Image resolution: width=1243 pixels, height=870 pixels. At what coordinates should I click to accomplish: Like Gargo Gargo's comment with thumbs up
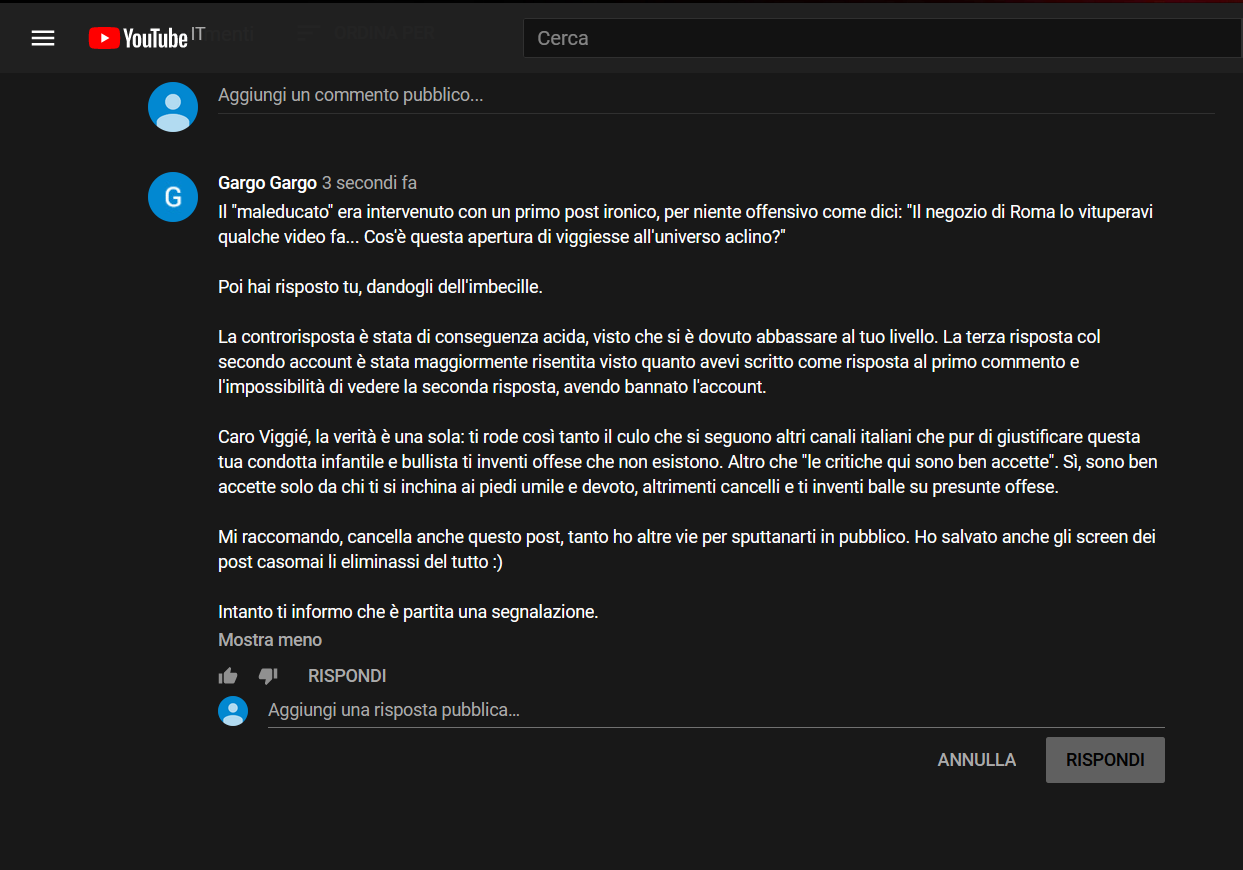click(228, 676)
